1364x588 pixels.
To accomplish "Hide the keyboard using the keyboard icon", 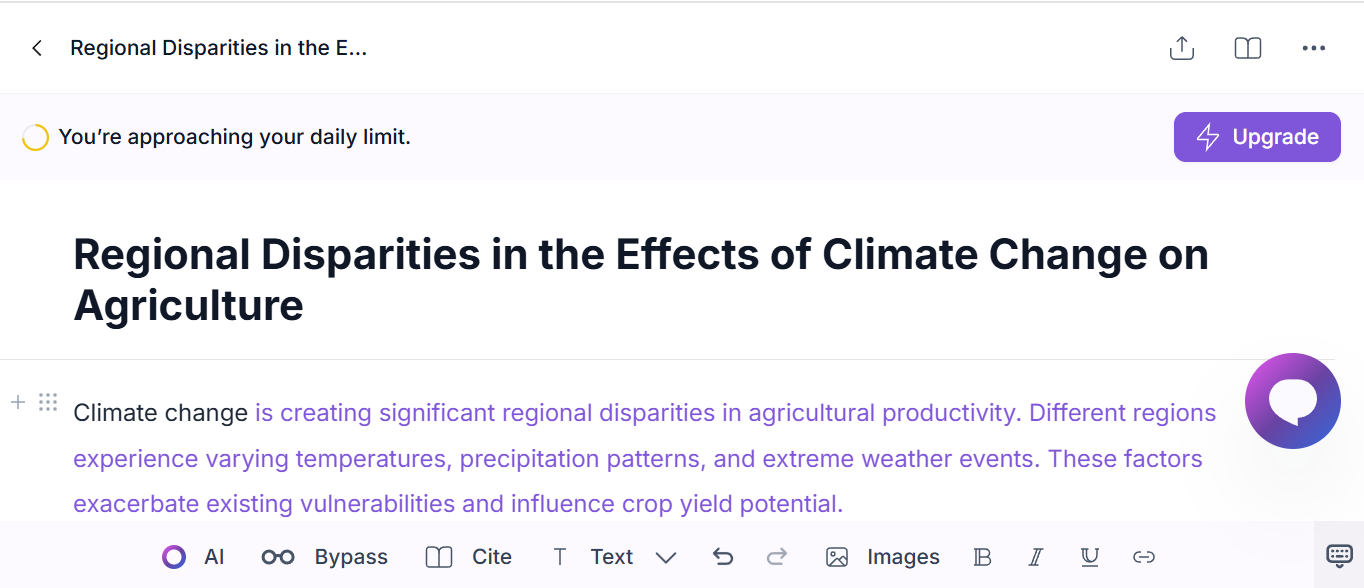I will (1339, 555).
